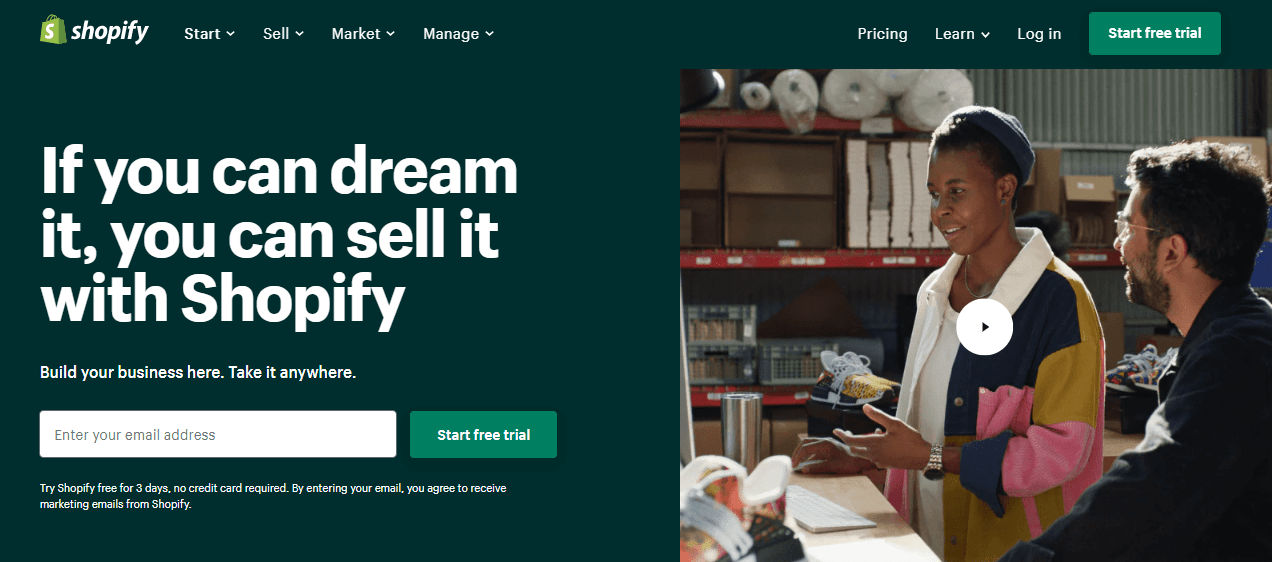The width and height of the screenshot is (1272, 562).
Task: Click the shopify wordmark text
Action: coord(110,33)
